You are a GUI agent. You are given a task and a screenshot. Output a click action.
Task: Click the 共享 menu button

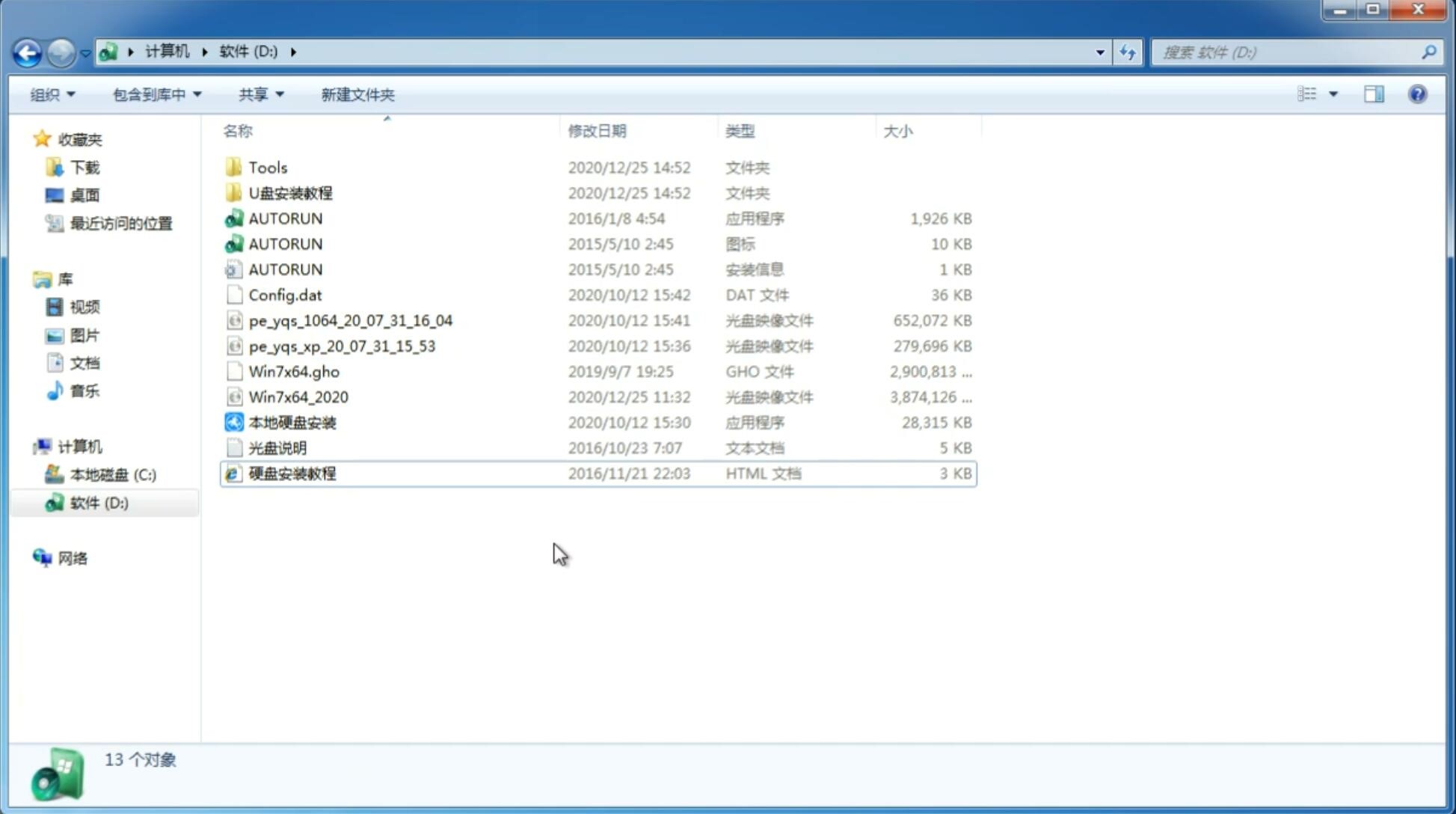click(x=259, y=94)
